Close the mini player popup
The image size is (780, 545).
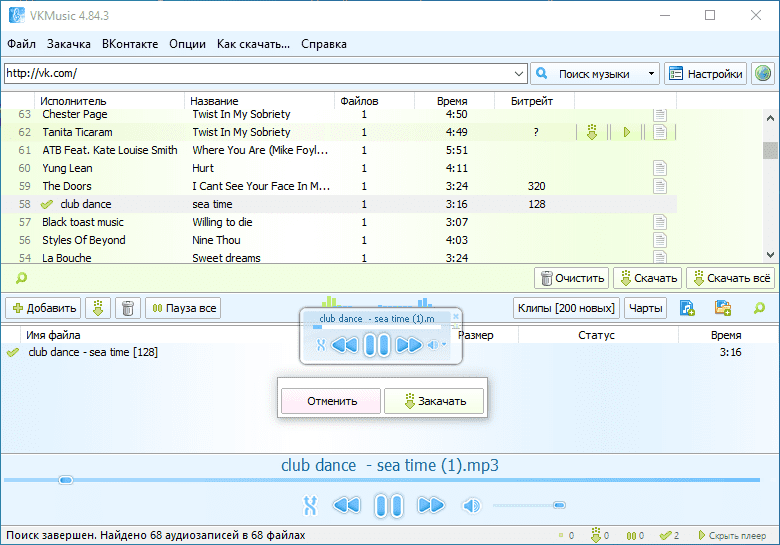[x=456, y=316]
